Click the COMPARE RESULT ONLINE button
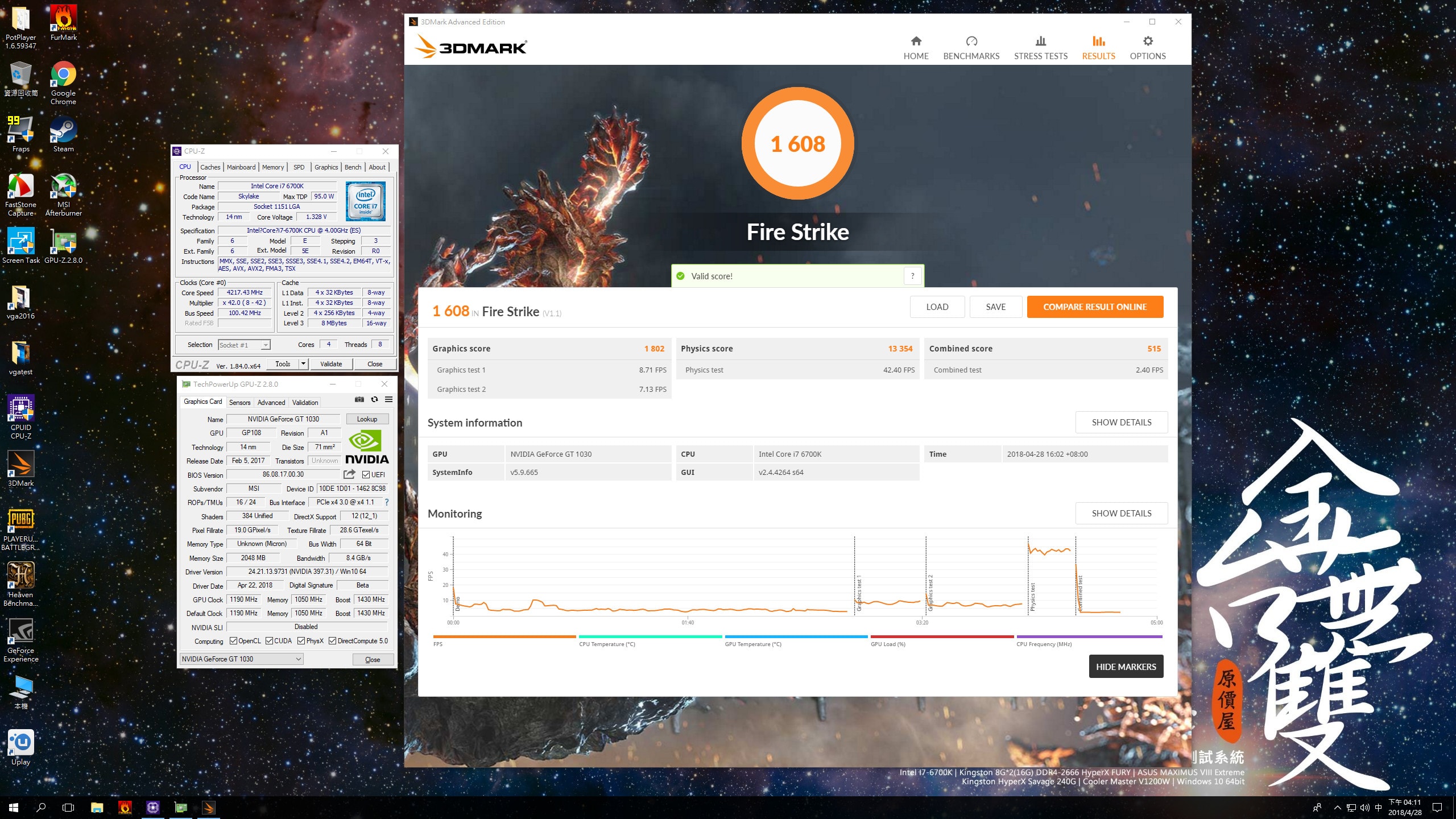 click(x=1095, y=307)
